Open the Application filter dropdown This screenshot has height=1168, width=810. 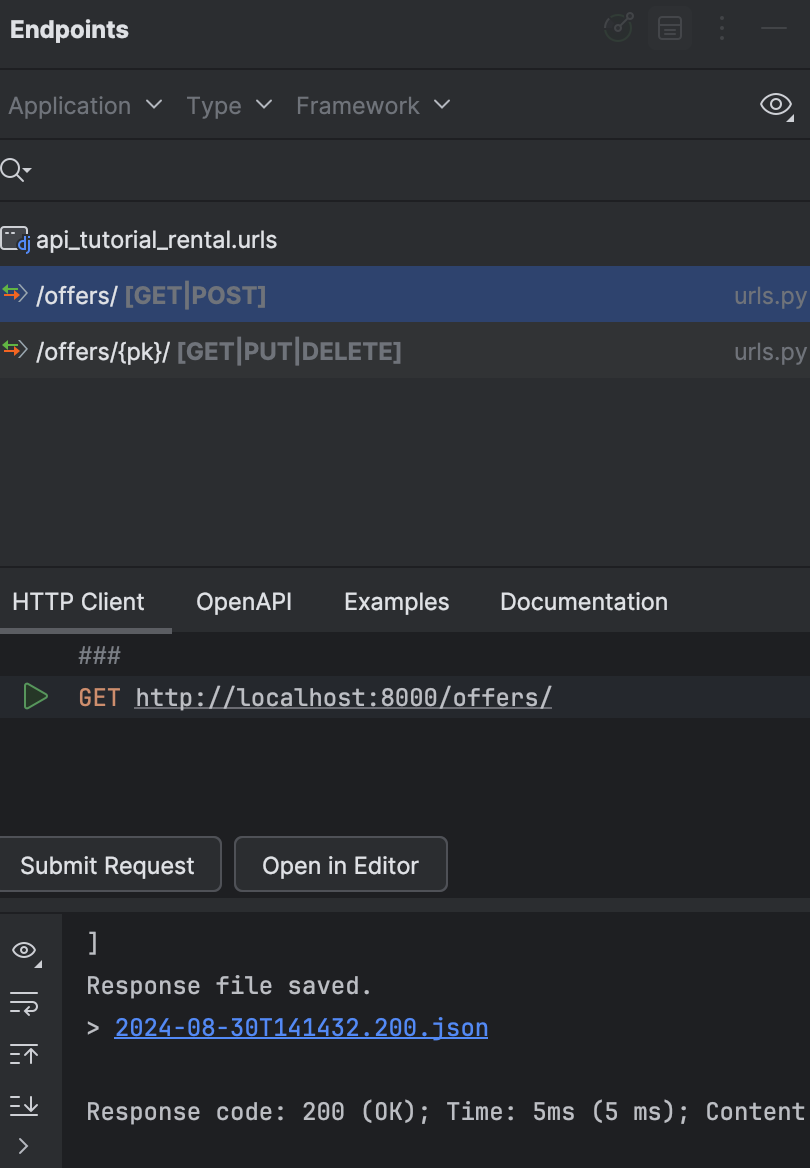(84, 105)
